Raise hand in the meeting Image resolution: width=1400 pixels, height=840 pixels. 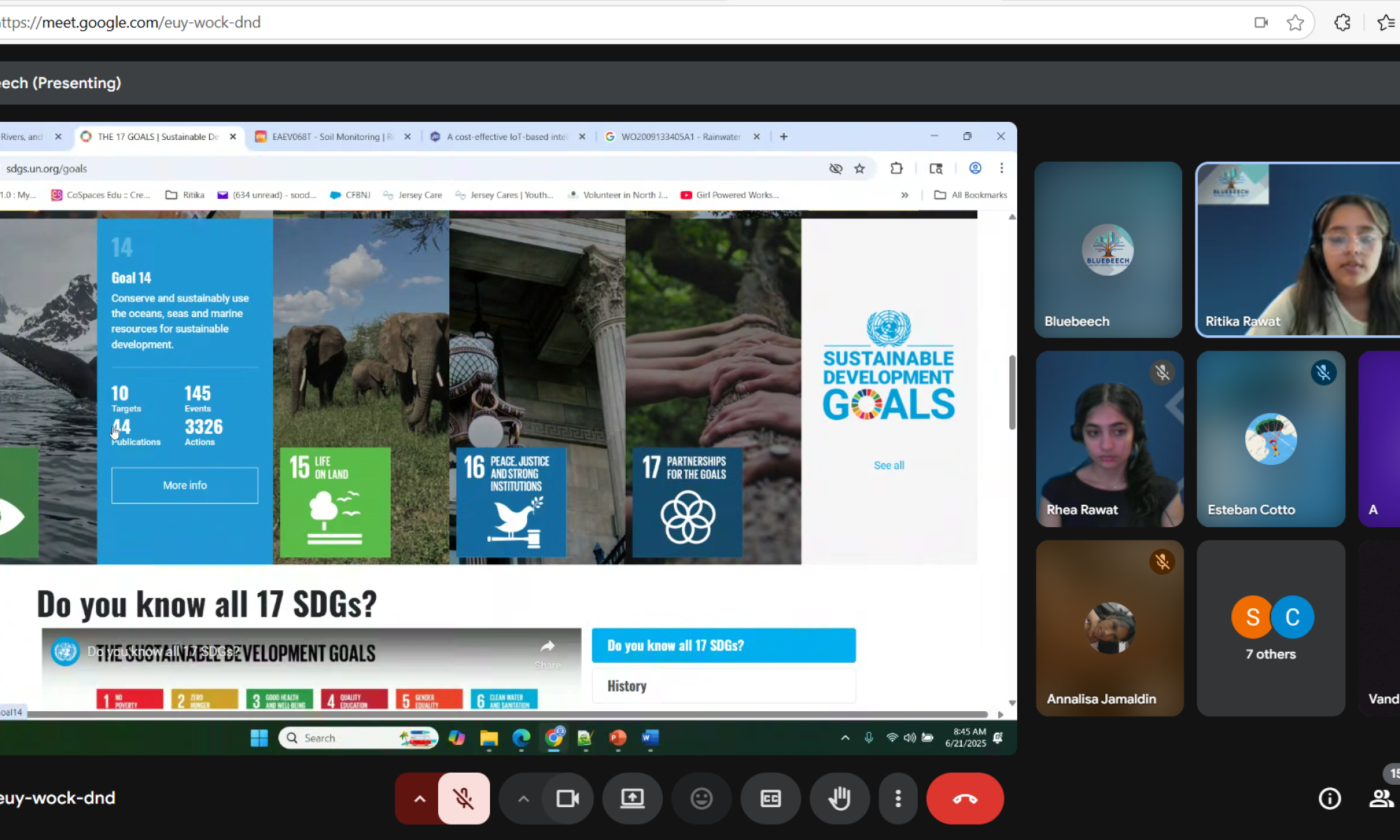click(x=839, y=799)
